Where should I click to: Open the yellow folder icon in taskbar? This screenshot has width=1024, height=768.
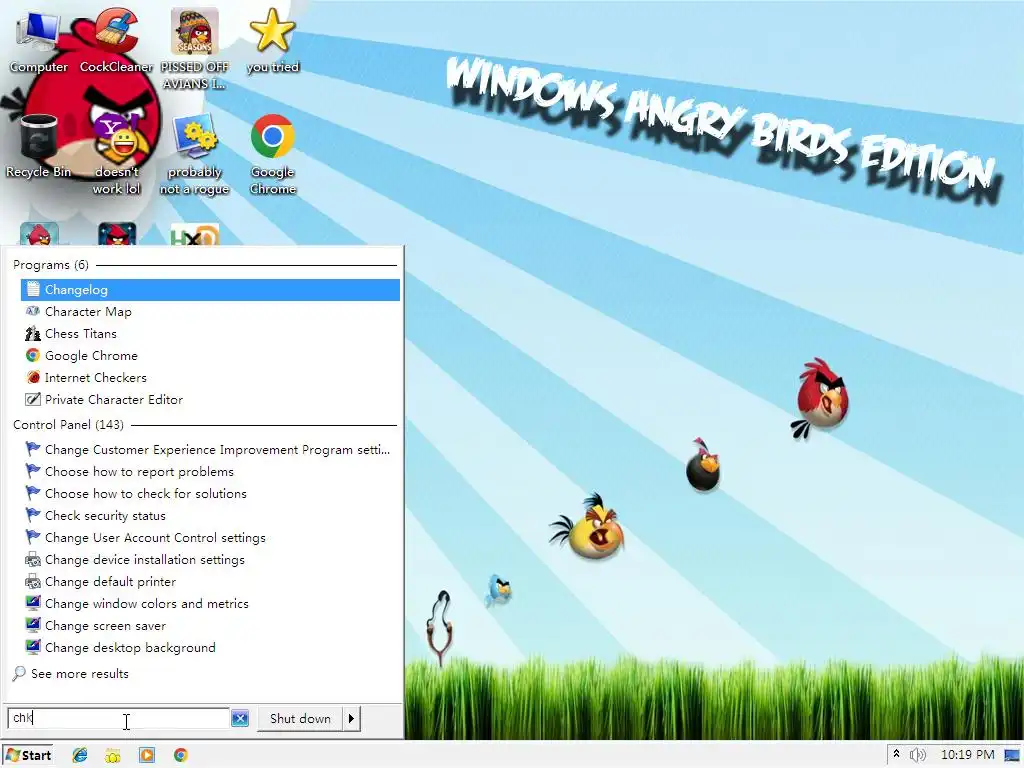point(113,755)
